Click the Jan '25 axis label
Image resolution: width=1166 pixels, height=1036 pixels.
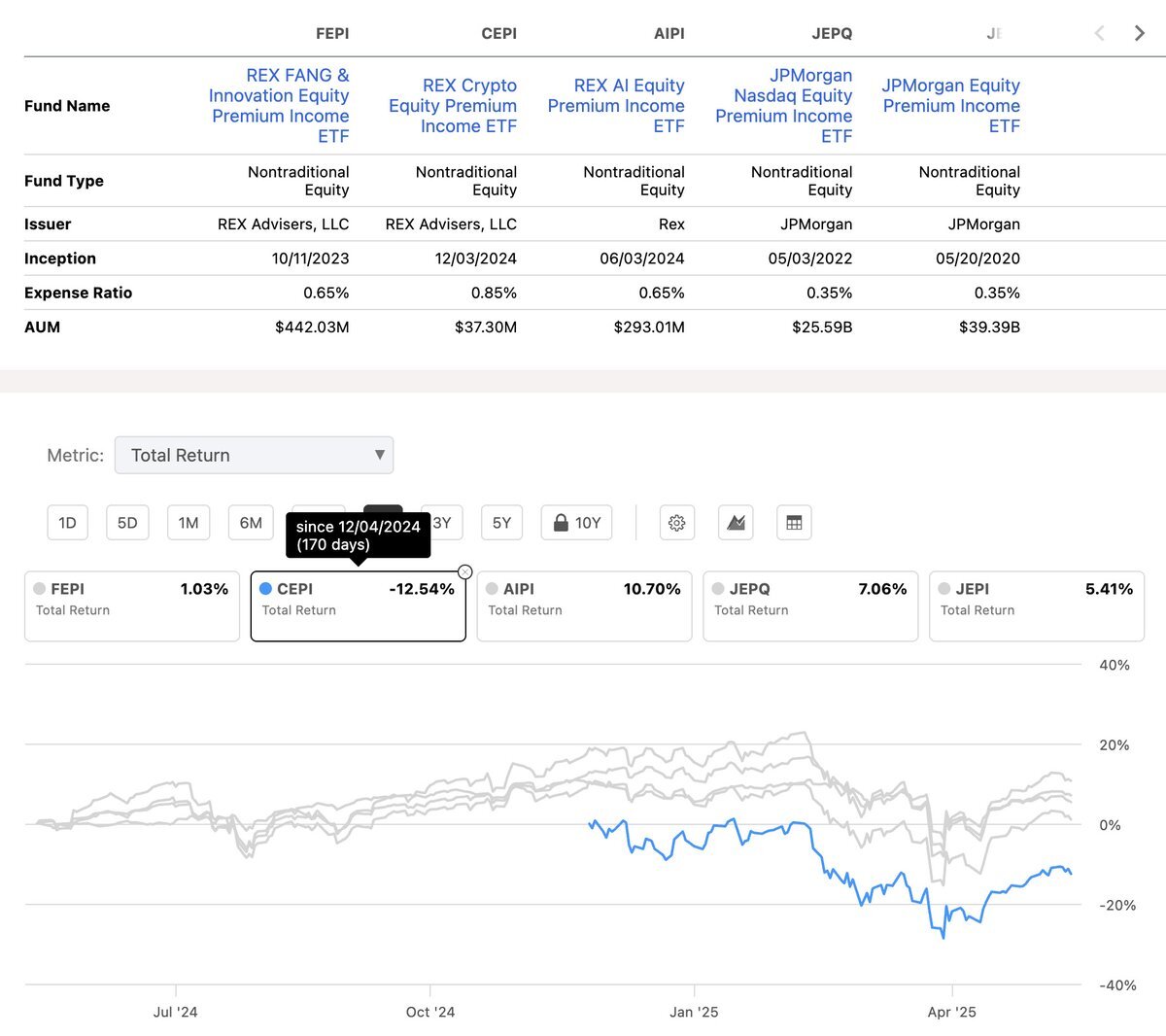point(694,1012)
